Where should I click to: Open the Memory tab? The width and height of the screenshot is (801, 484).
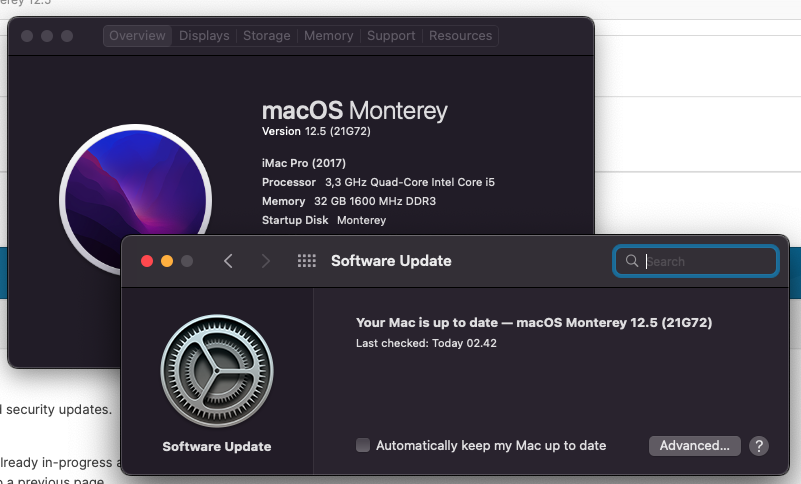tap(328, 36)
